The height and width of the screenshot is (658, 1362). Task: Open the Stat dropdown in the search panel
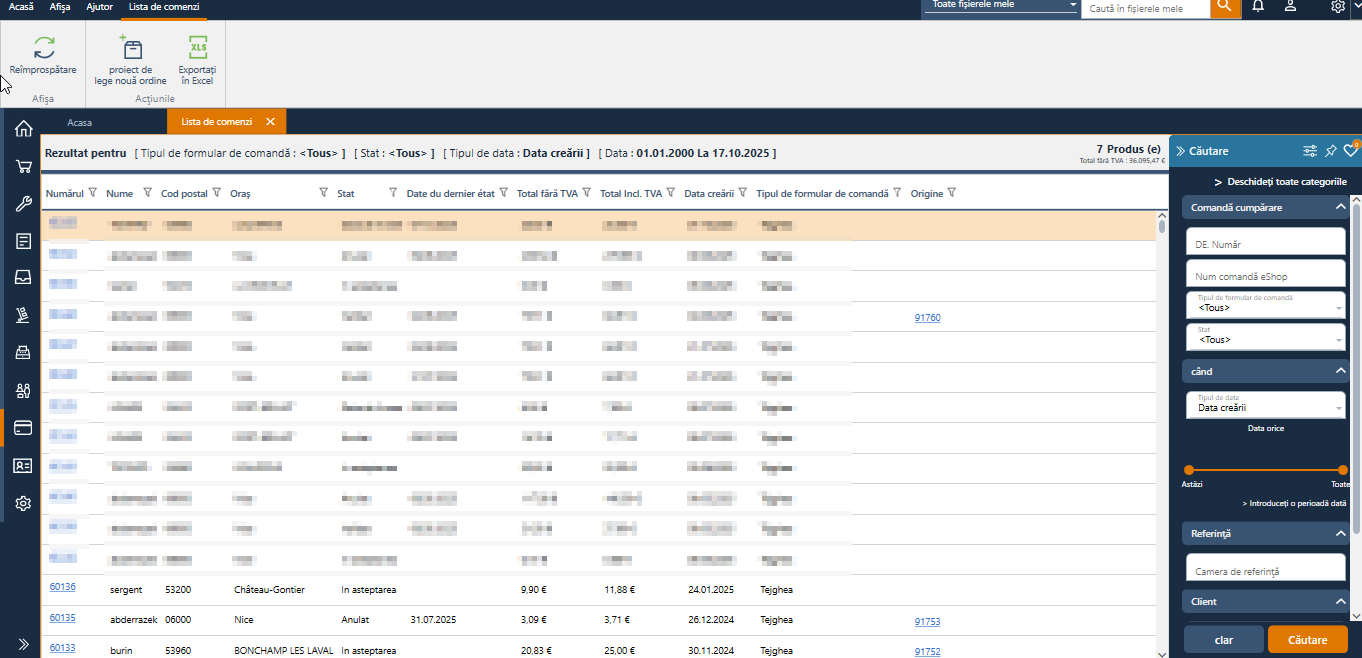point(1265,337)
